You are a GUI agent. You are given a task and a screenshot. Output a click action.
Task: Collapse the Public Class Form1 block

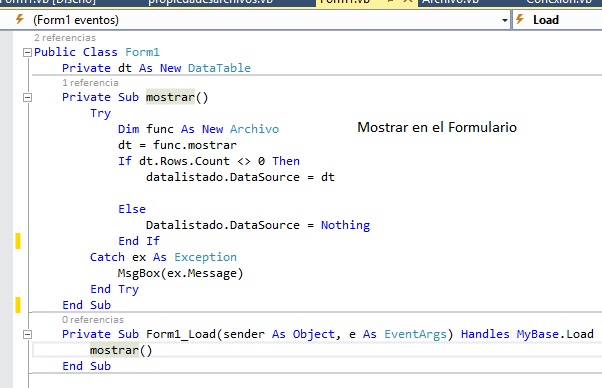coord(27,52)
